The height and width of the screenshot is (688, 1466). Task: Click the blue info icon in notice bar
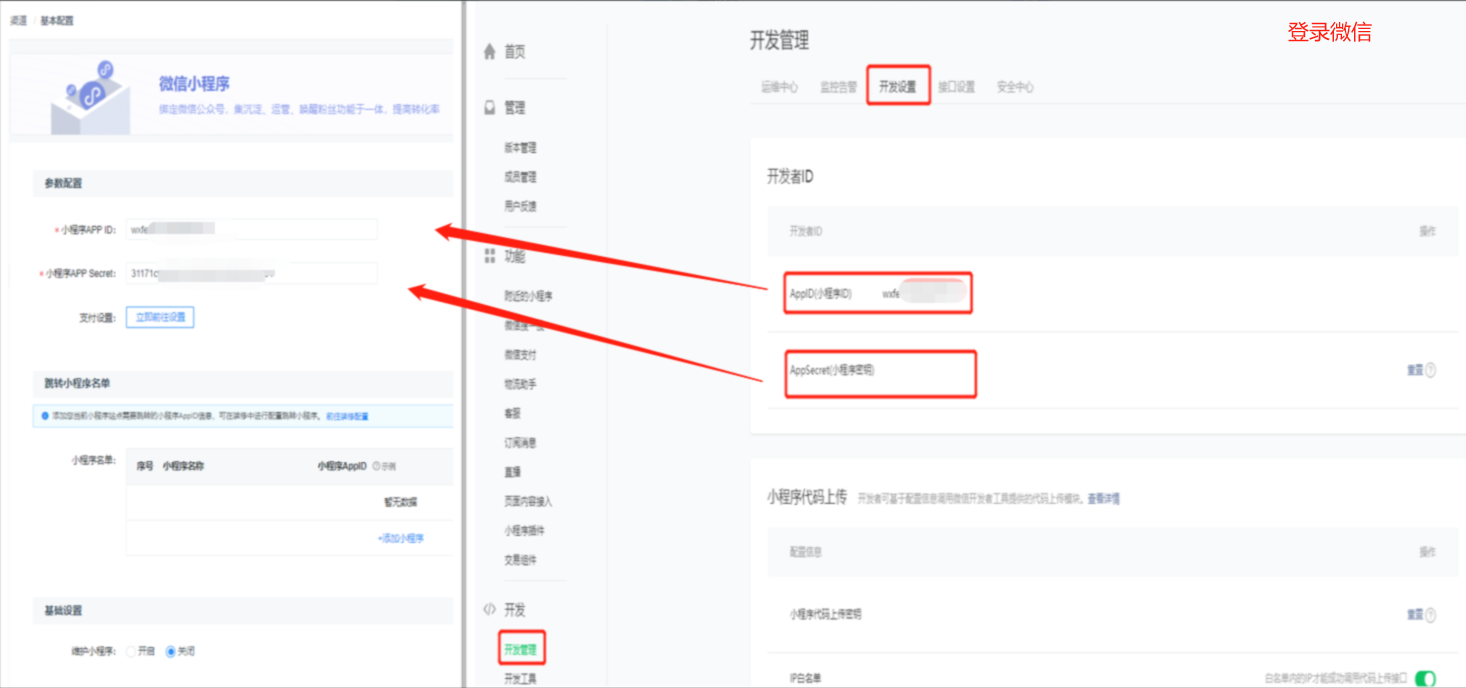coord(45,416)
